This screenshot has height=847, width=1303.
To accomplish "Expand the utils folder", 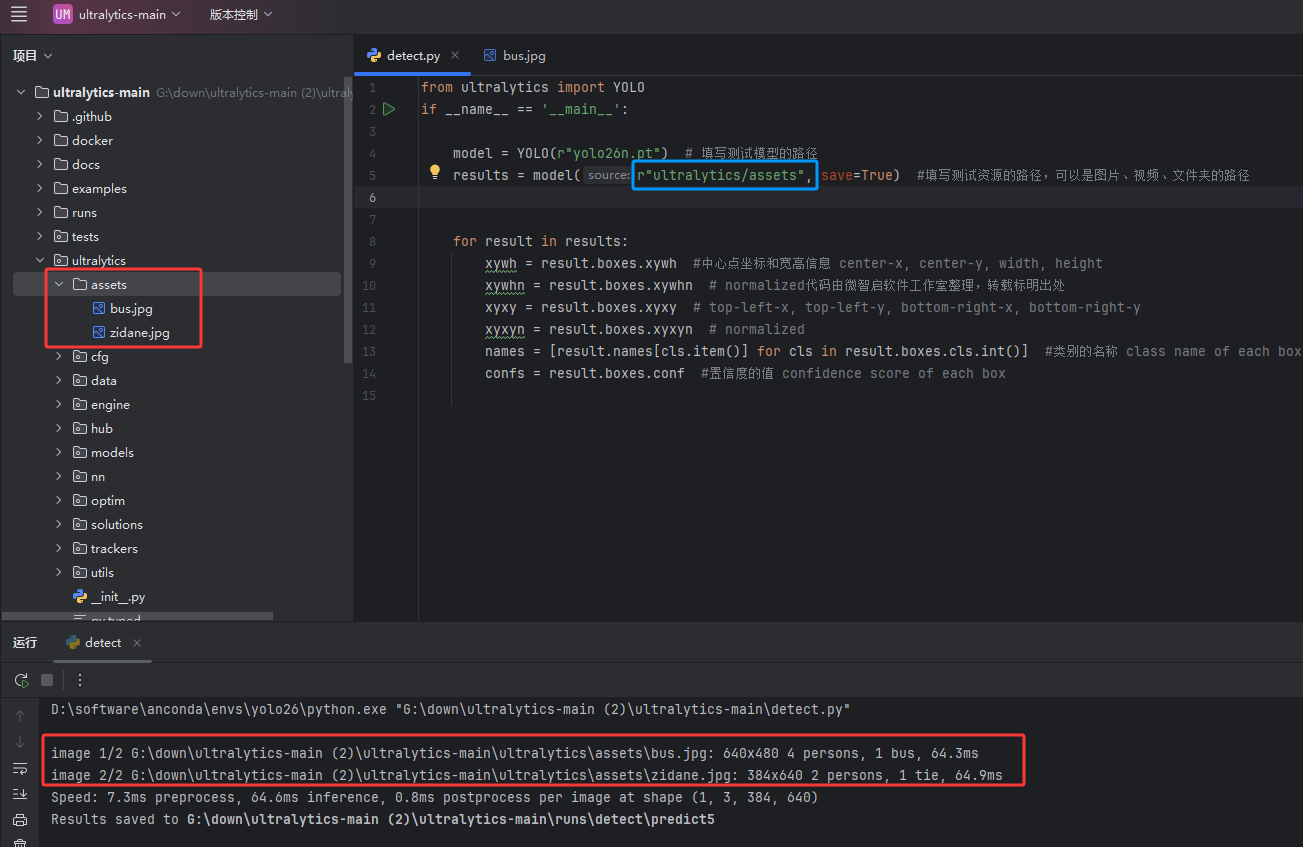I will click(59, 572).
